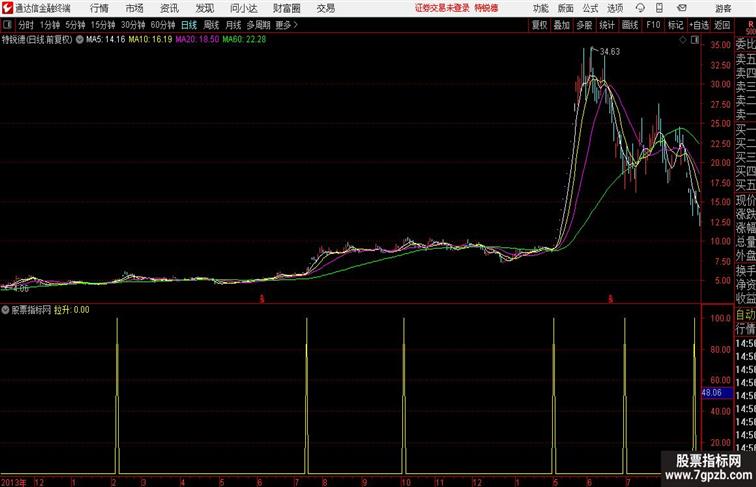Click the 多股 multi-stock button
The width and height of the screenshot is (756, 487).
(584, 25)
